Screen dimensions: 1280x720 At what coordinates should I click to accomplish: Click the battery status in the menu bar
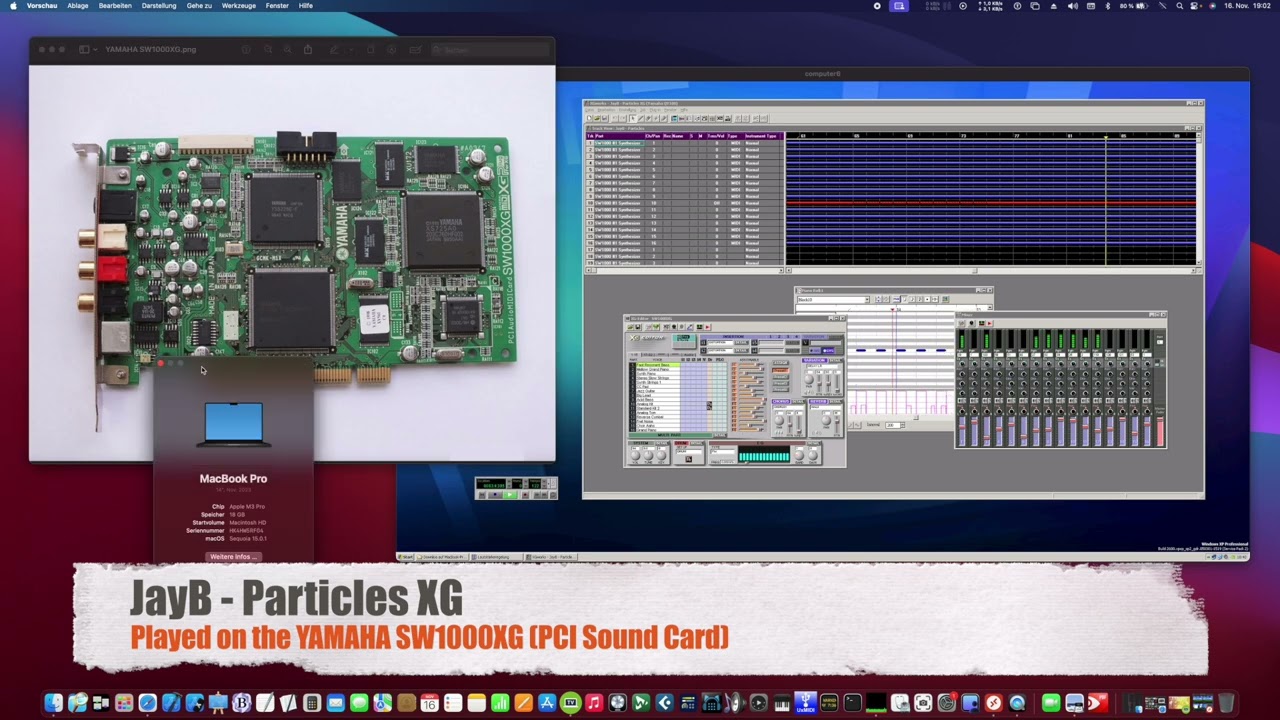pyautogui.click(x=1134, y=6)
